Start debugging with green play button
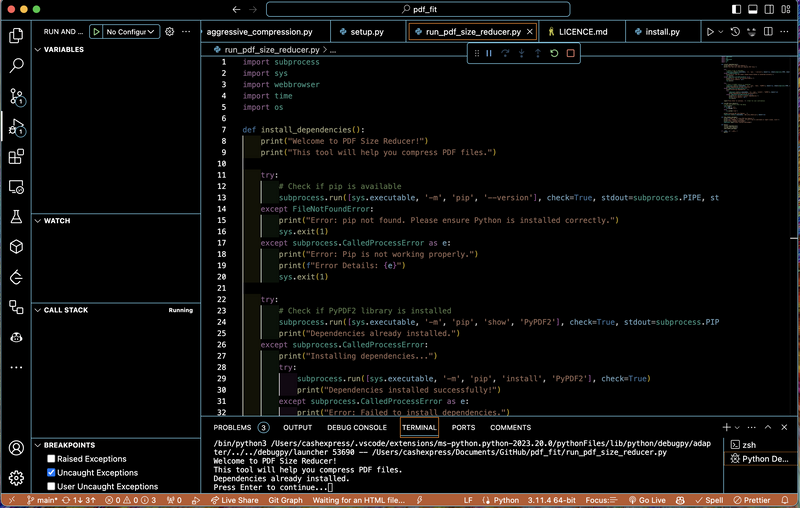Viewport: 800px width, 508px height. click(96, 32)
